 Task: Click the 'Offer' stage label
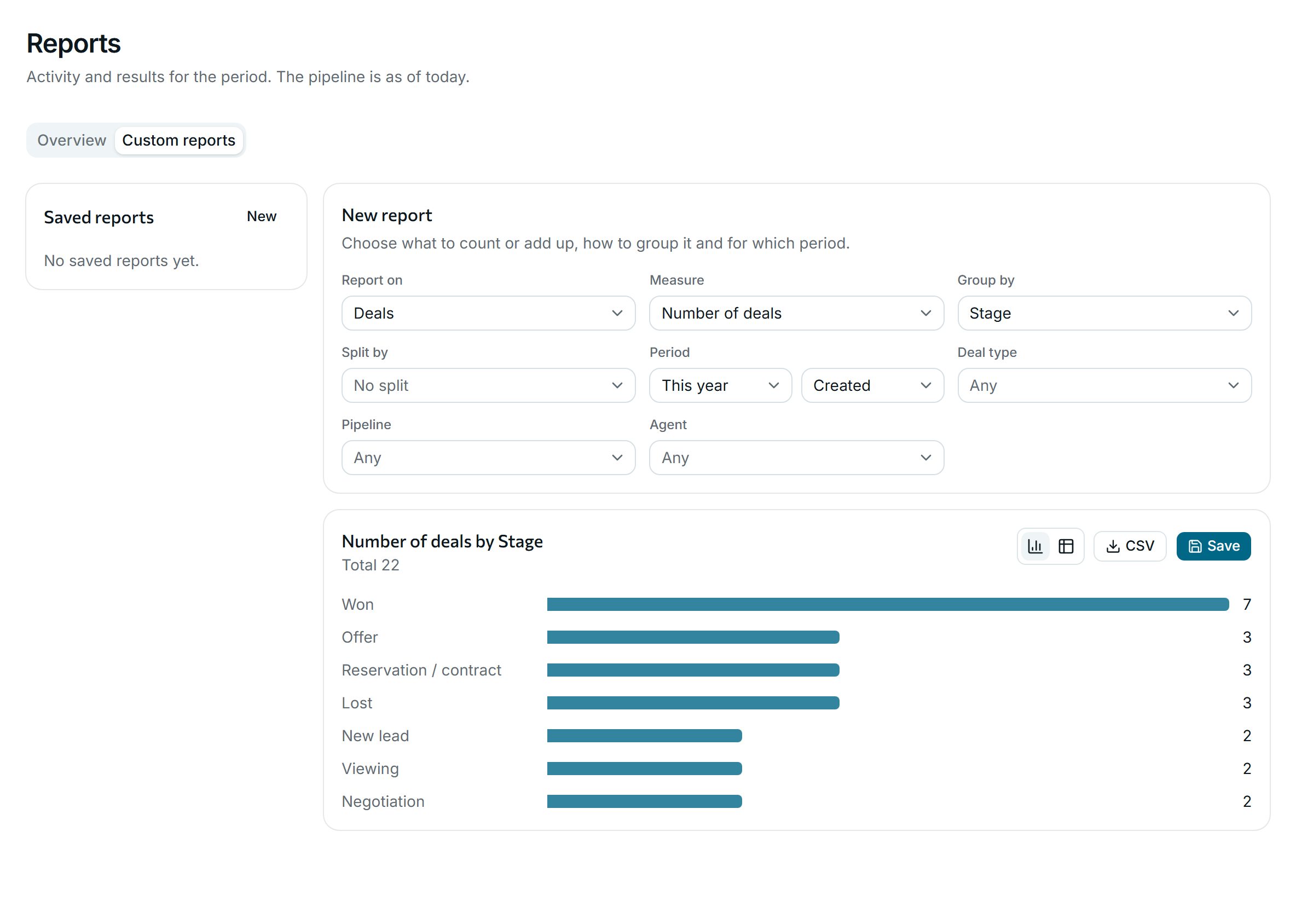tap(360, 637)
